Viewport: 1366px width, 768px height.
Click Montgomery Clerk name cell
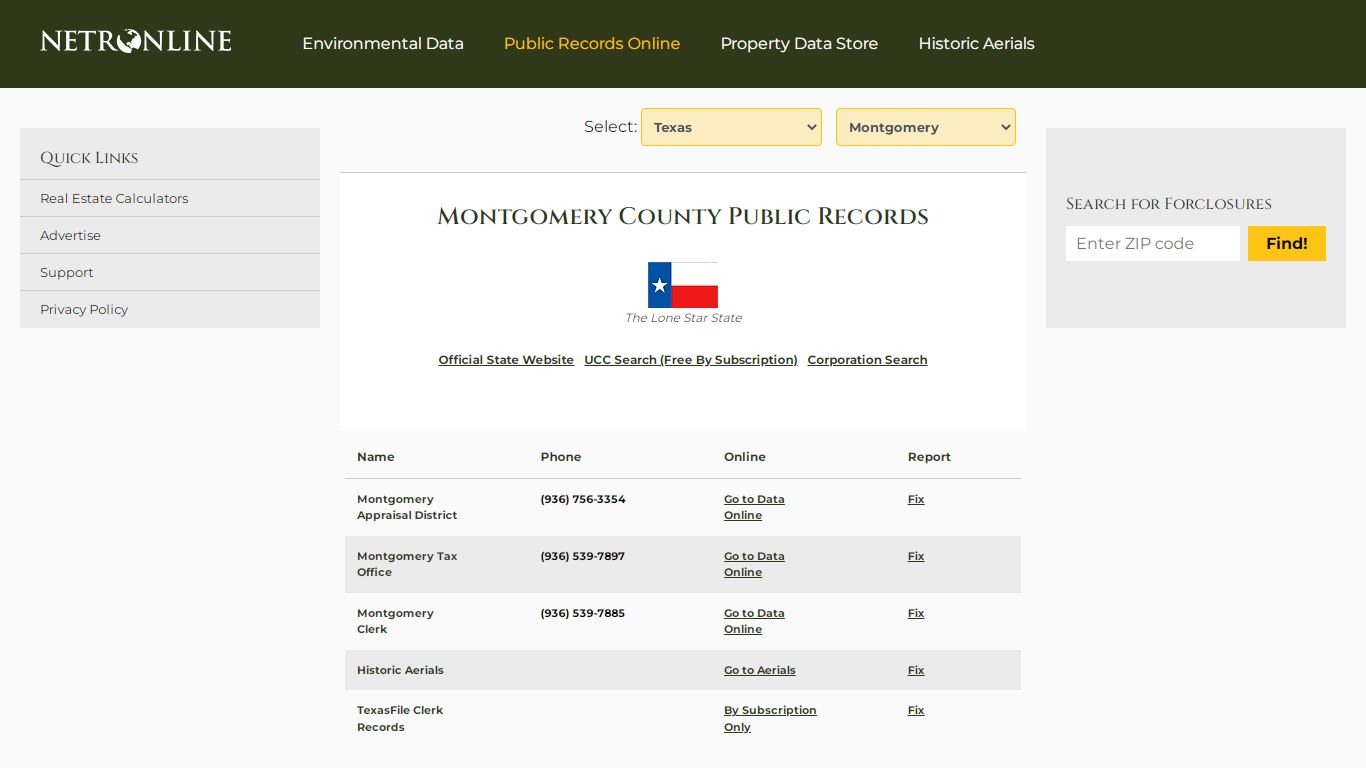pyautogui.click(x=395, y=621)
